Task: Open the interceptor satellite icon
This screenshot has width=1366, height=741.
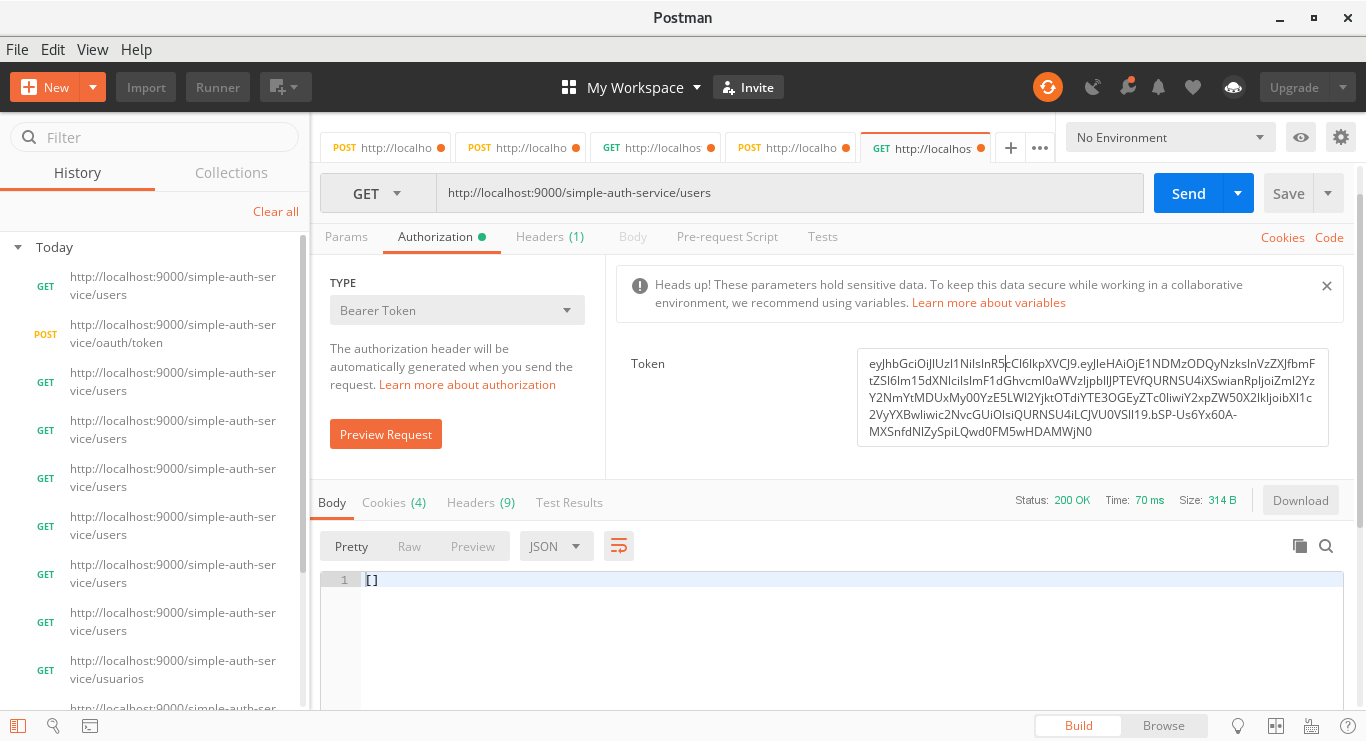Action: [1093, 87]
